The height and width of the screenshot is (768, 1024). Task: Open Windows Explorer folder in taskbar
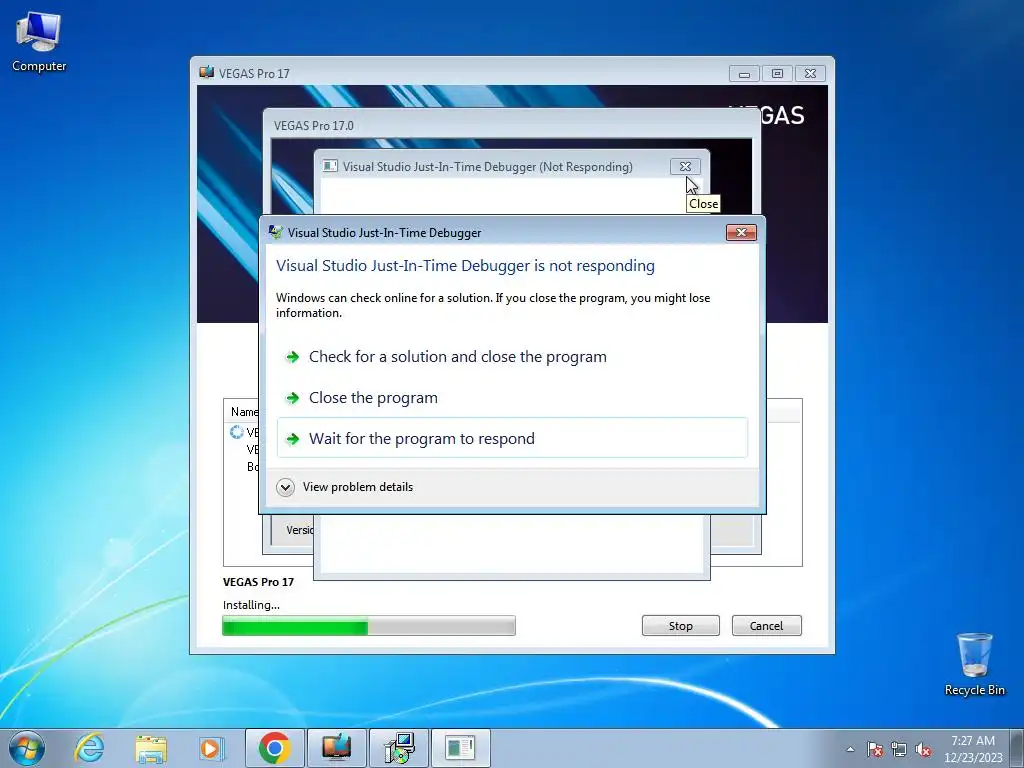tap(151, 748)
